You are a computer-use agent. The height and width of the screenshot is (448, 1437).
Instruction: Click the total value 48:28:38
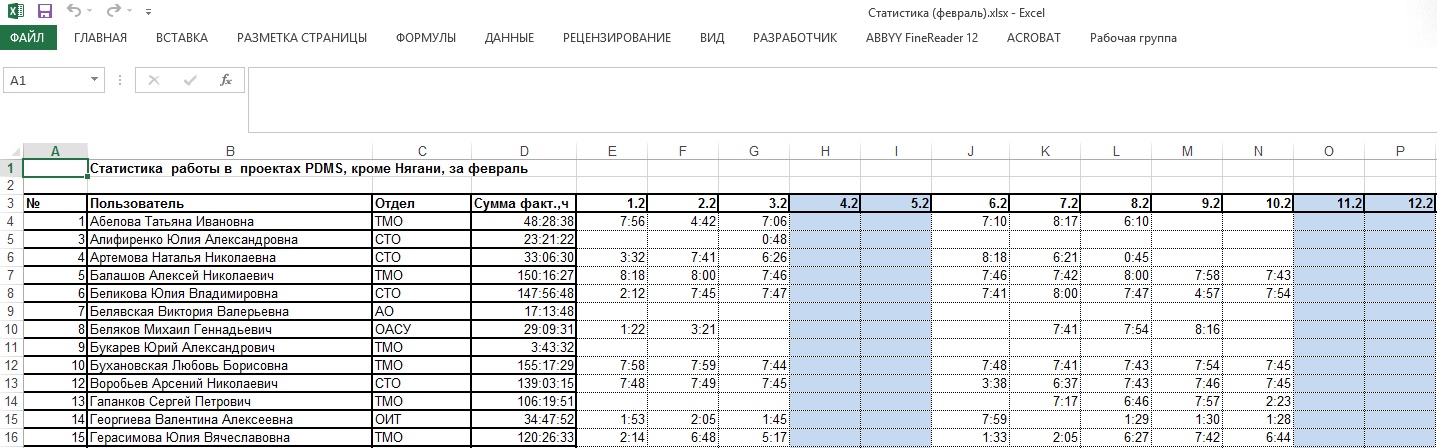(524, 221)
